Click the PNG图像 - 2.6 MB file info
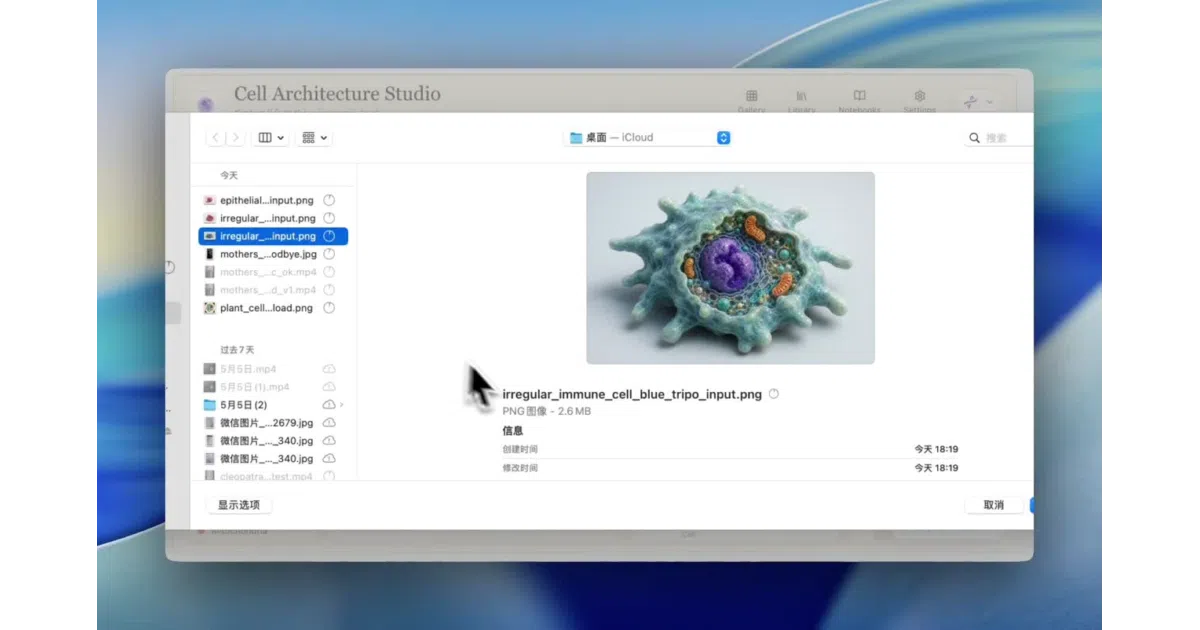 pyautogui.click(x=546, y=411)
